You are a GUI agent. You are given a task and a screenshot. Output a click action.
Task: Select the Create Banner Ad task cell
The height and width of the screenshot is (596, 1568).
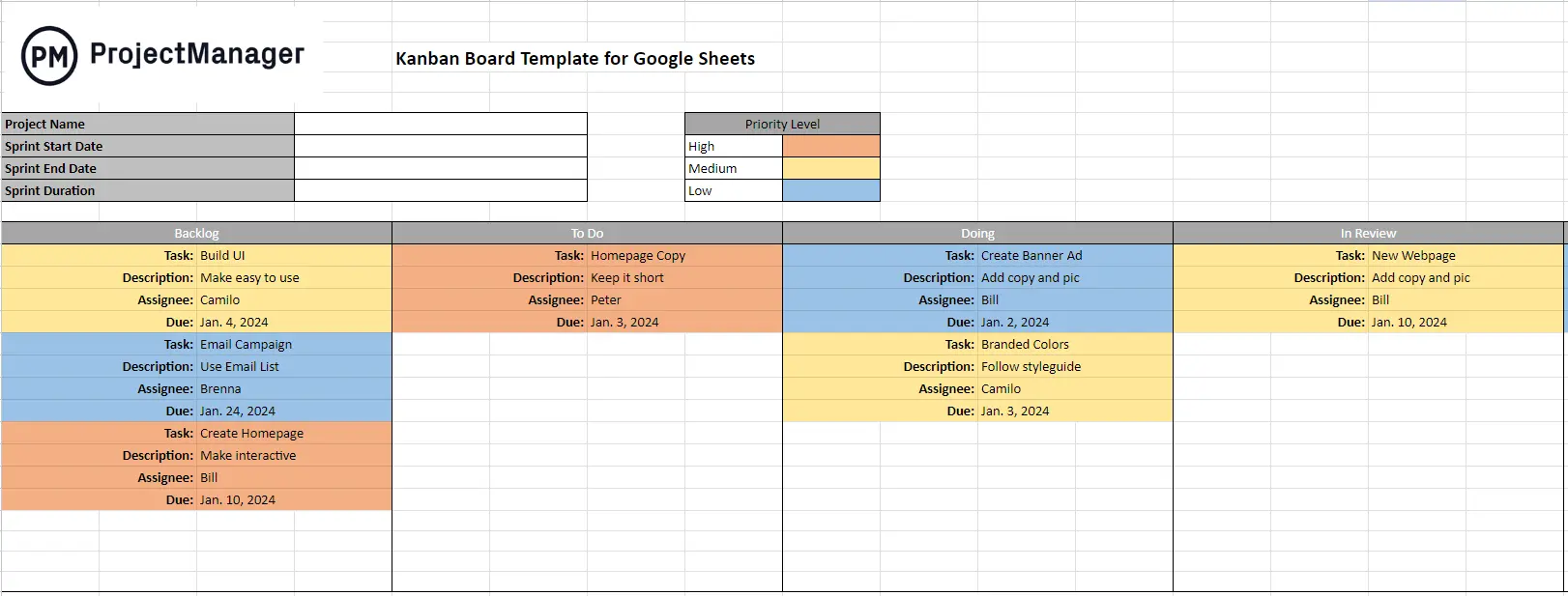click(1075, 255)
